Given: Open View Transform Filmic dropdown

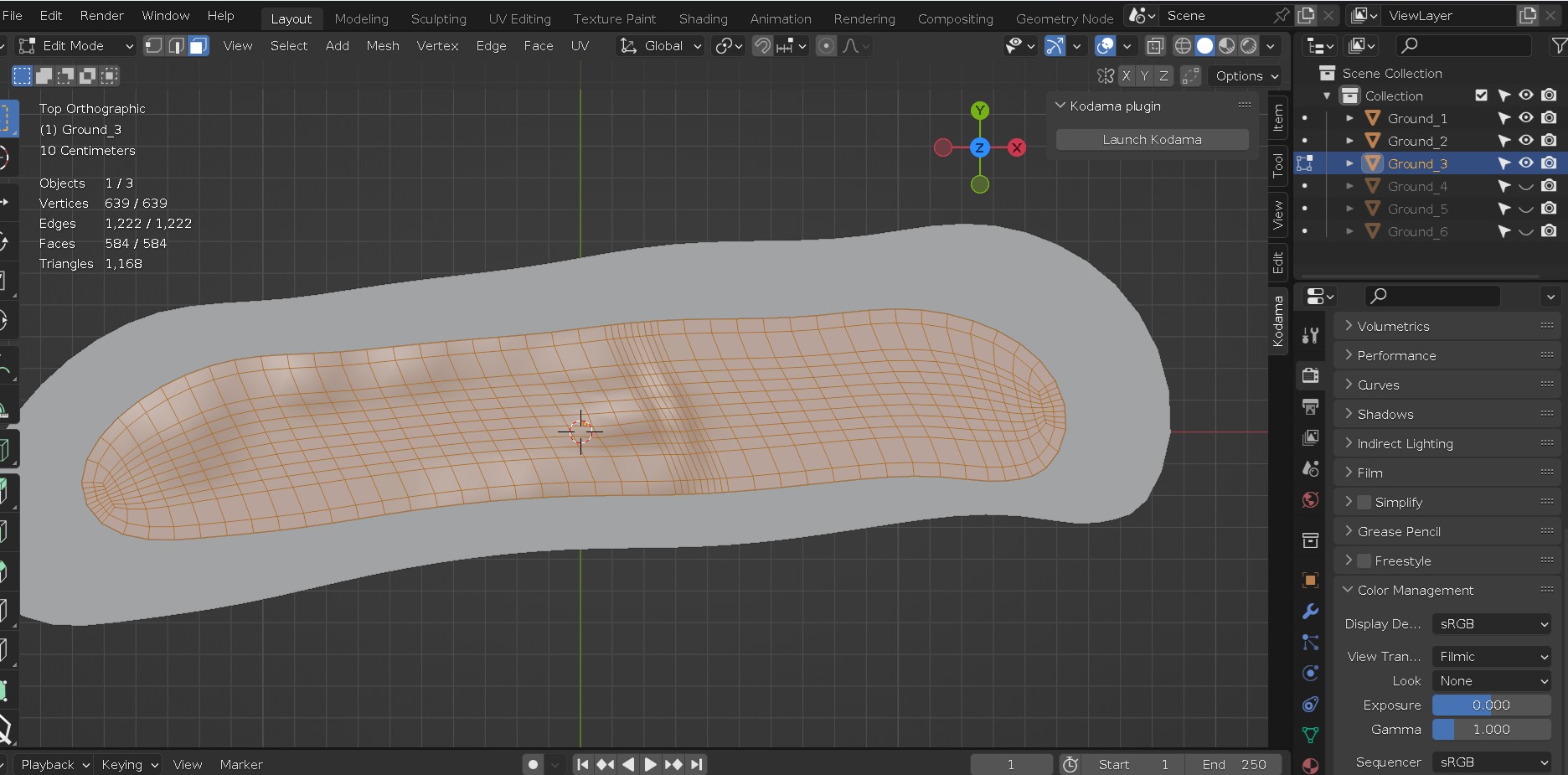Looking at the screenshot, I should point(1491,657).
